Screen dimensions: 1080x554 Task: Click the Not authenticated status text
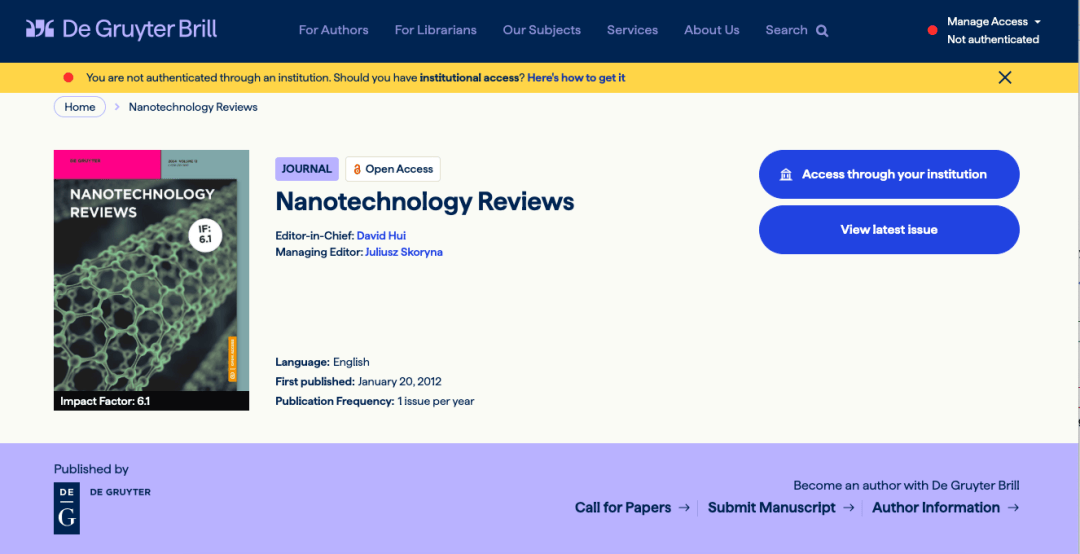(x=993, y=39)
